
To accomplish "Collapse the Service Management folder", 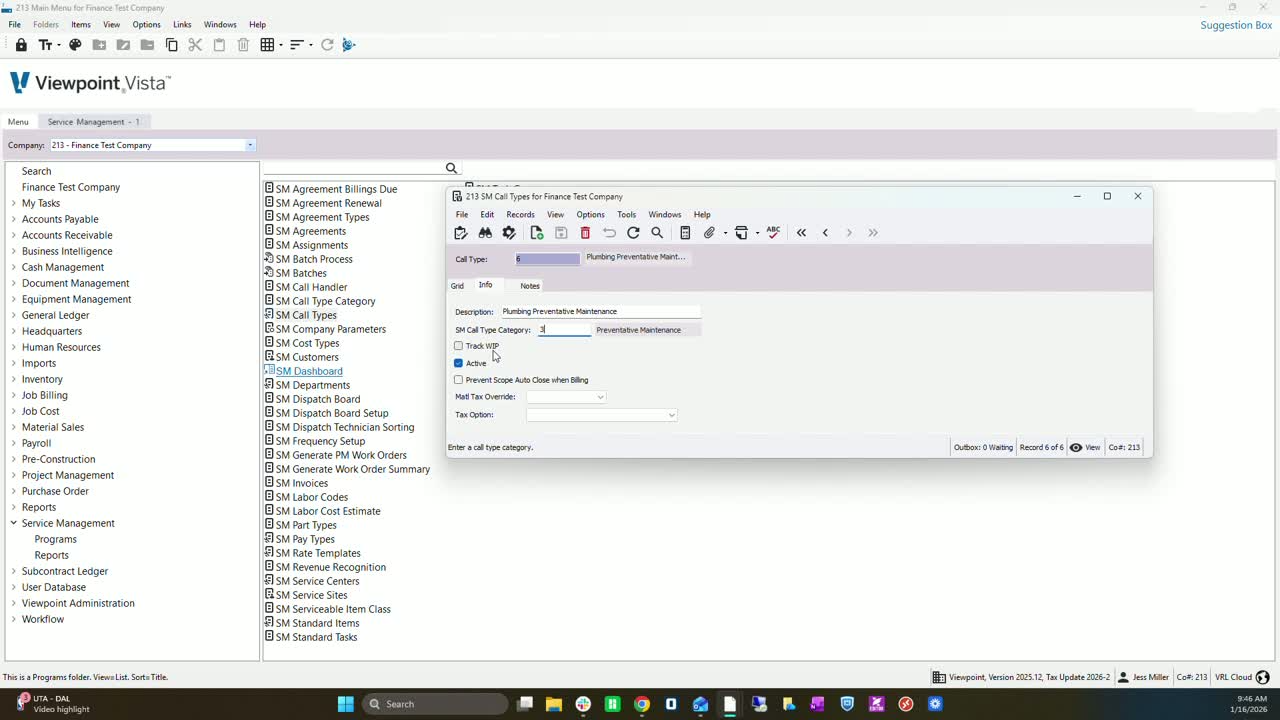I will [x=14, y=523].
